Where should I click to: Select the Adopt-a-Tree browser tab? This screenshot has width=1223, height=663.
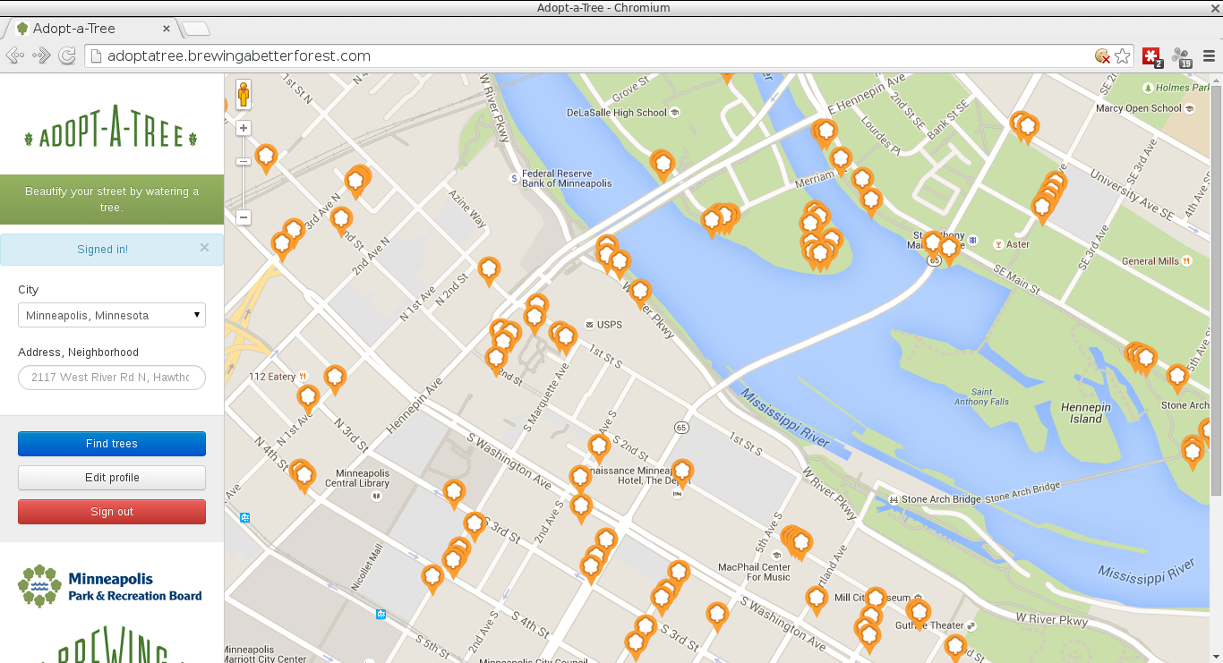point(92,28)
